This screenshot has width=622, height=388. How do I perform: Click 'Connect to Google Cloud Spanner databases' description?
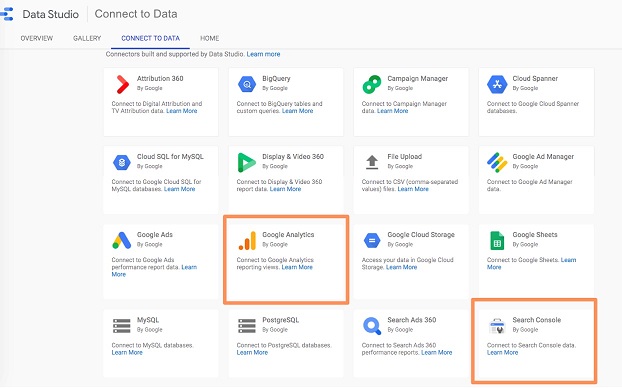(x=533, y=107)
